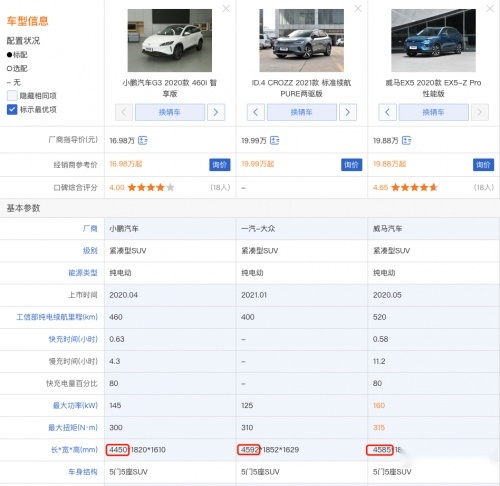The image size is (500, 486).
Task: Move the ID.4 CROZZ column left with the arrow
Action: (256, 112)
